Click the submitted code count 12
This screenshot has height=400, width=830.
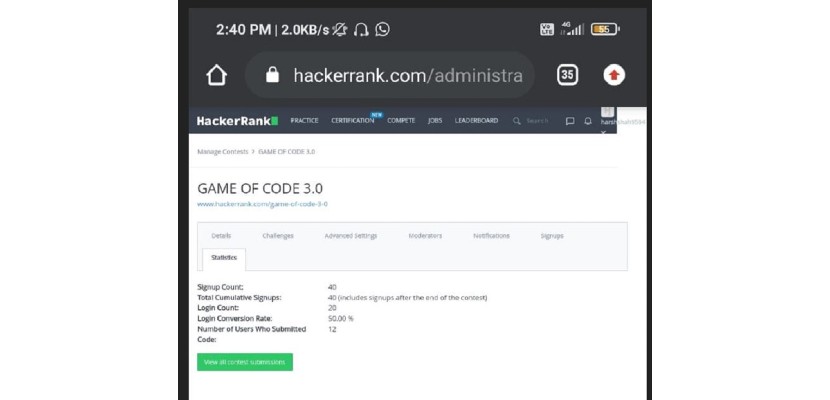(332, 329)
